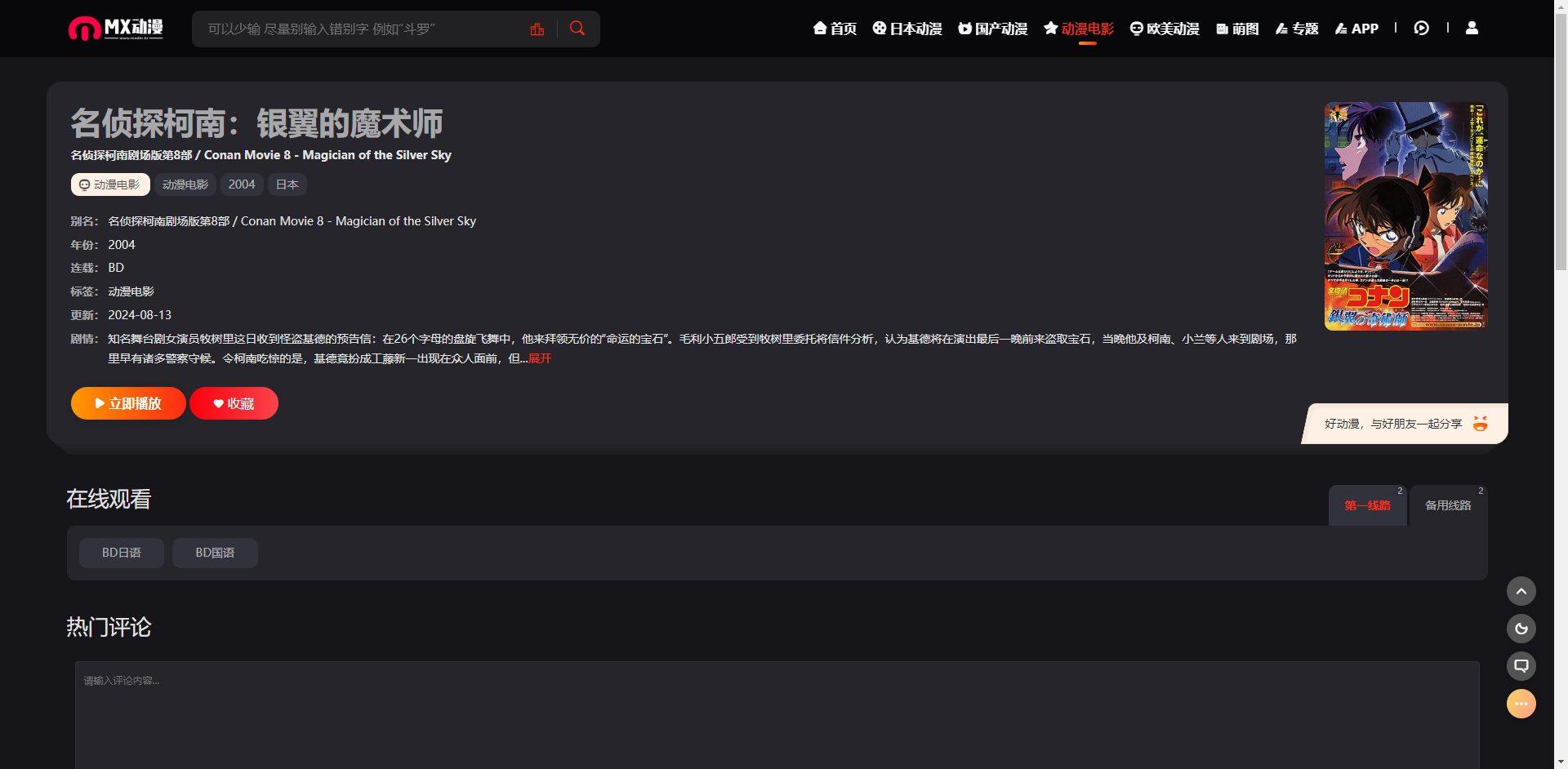Click the movie poster thumbnail

[x=1405, y=216]
